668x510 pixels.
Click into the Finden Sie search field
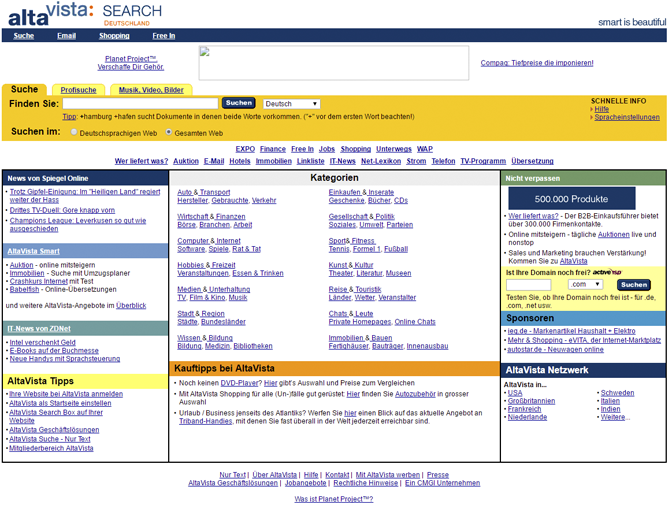(x=140, y=103)
